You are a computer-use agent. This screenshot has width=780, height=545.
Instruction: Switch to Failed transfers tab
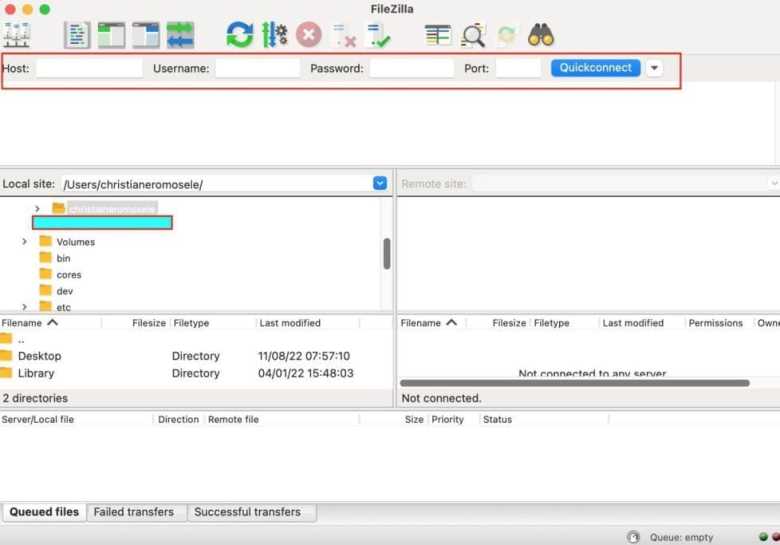[134, 512]
